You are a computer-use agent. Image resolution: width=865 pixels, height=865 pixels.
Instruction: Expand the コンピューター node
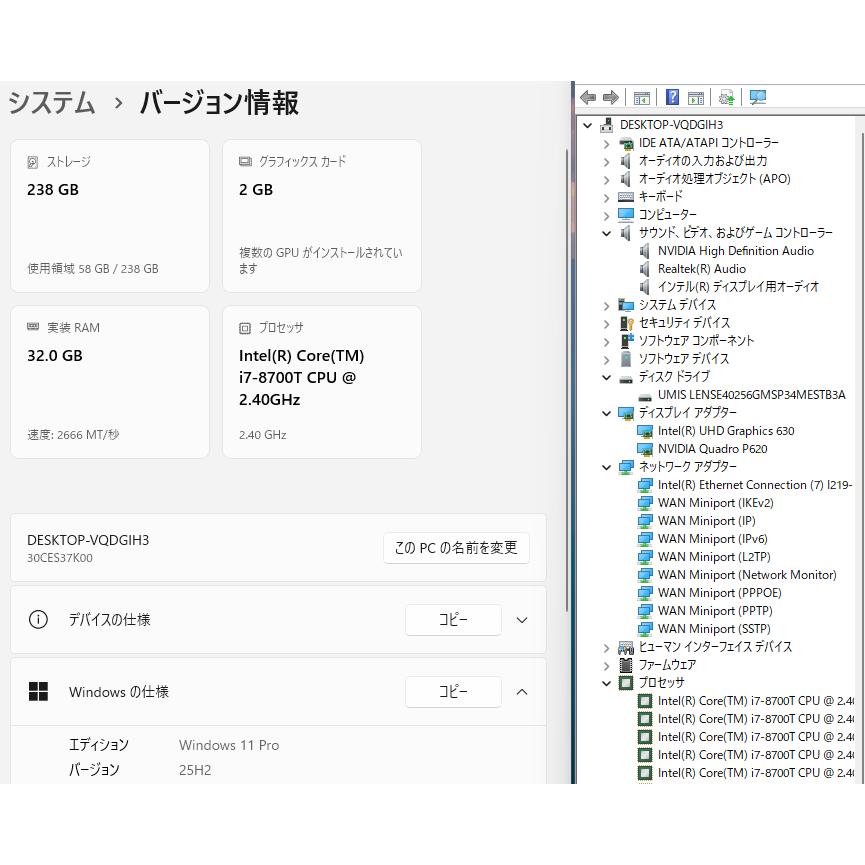pyautogui.click(x=607, y=216)
